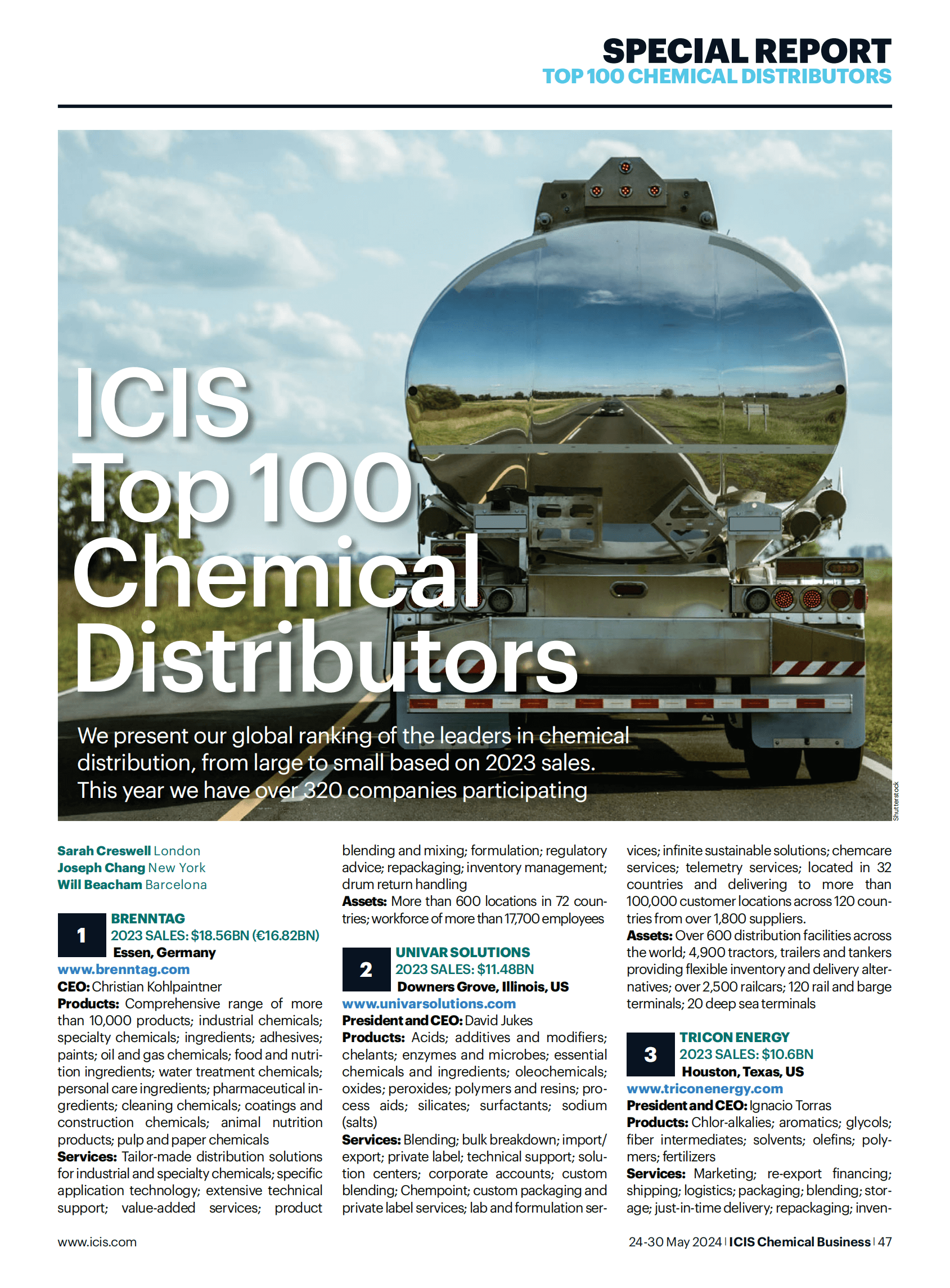Click the www.icis.com footer link
Viewport: 950px width, 1288px height.
click(97, 1242)
